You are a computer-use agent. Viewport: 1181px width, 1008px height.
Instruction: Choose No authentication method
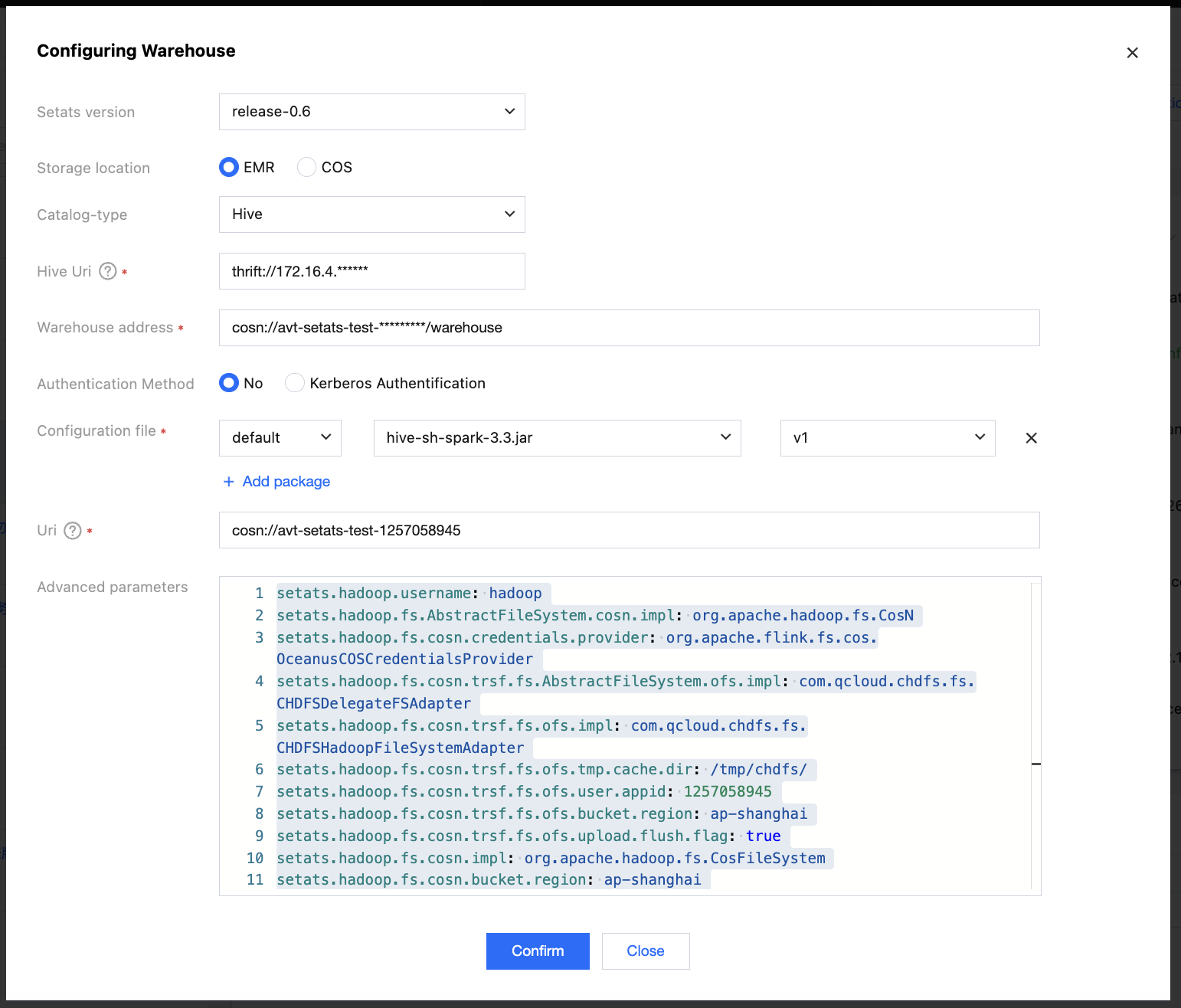coord(229,383)
